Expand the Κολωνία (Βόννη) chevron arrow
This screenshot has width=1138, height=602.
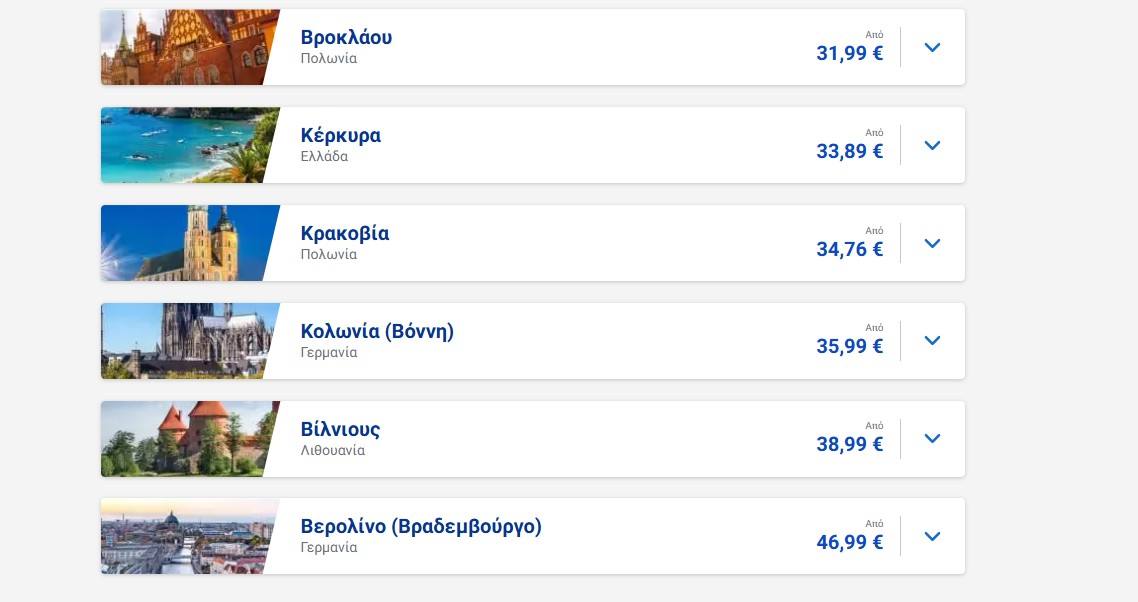[x=932, y=341]
